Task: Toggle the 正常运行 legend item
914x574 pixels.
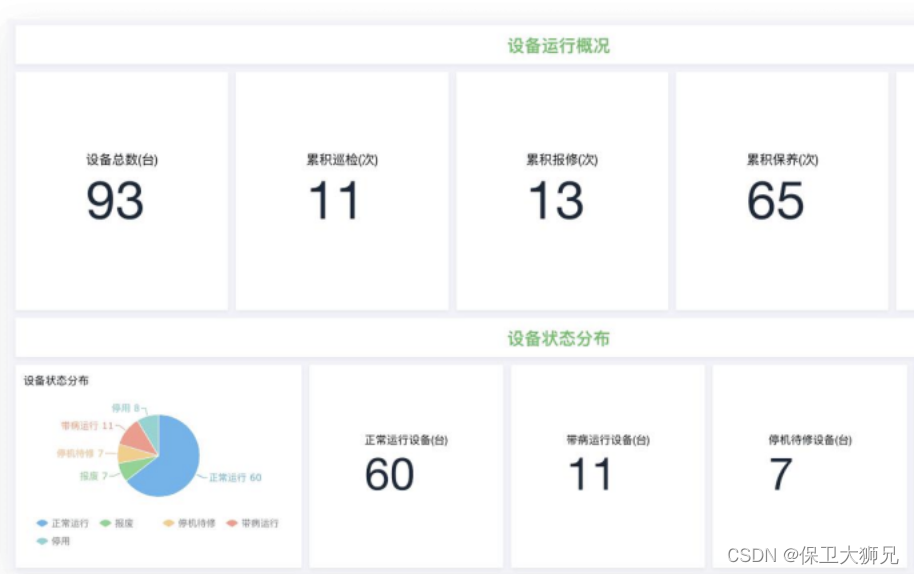Action: [62, 523]
